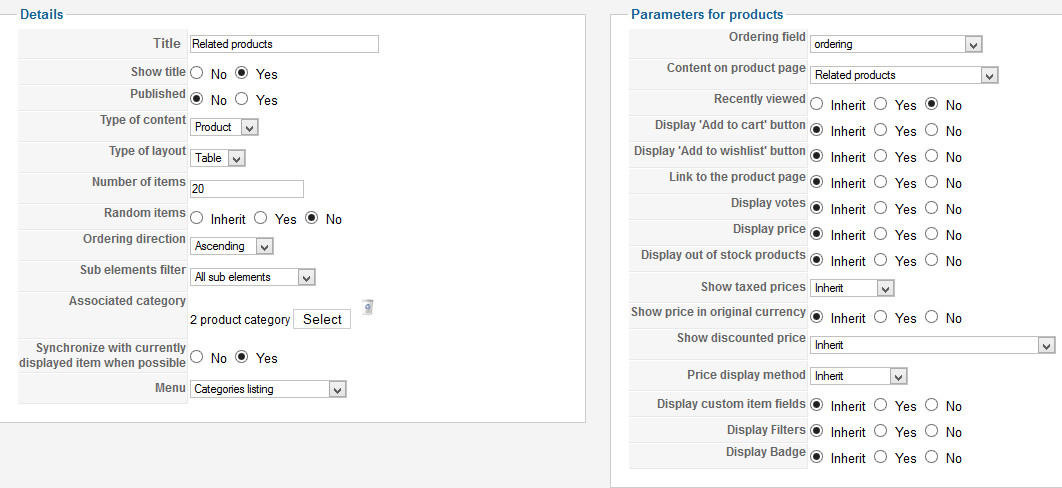Image resolution: width=1062 pixels, height=488 pixels.
Task: Open the Show discounted price dropdown
Action: click(932, 345)
